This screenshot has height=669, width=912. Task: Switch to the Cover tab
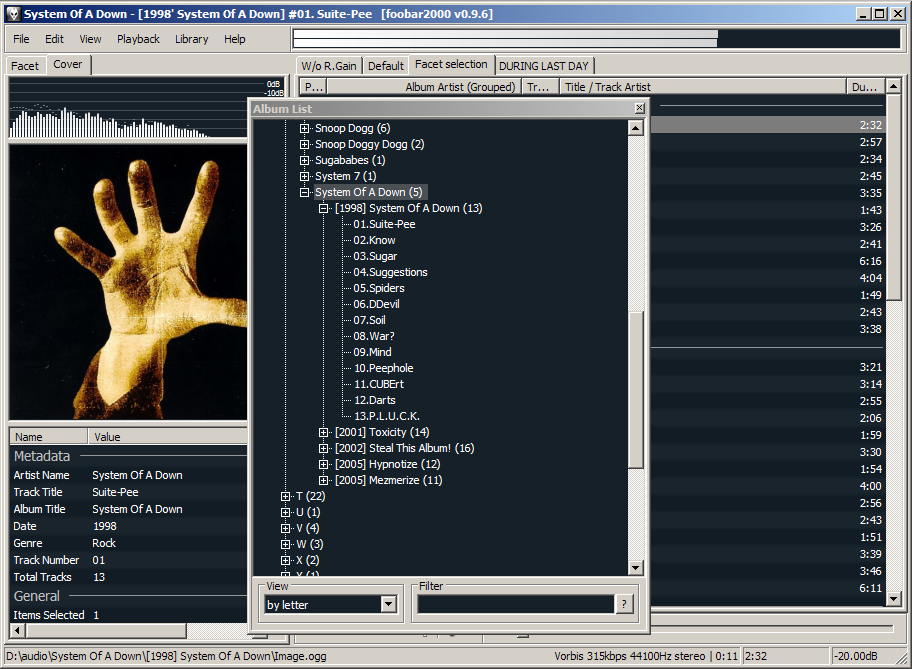click(68, 64)
